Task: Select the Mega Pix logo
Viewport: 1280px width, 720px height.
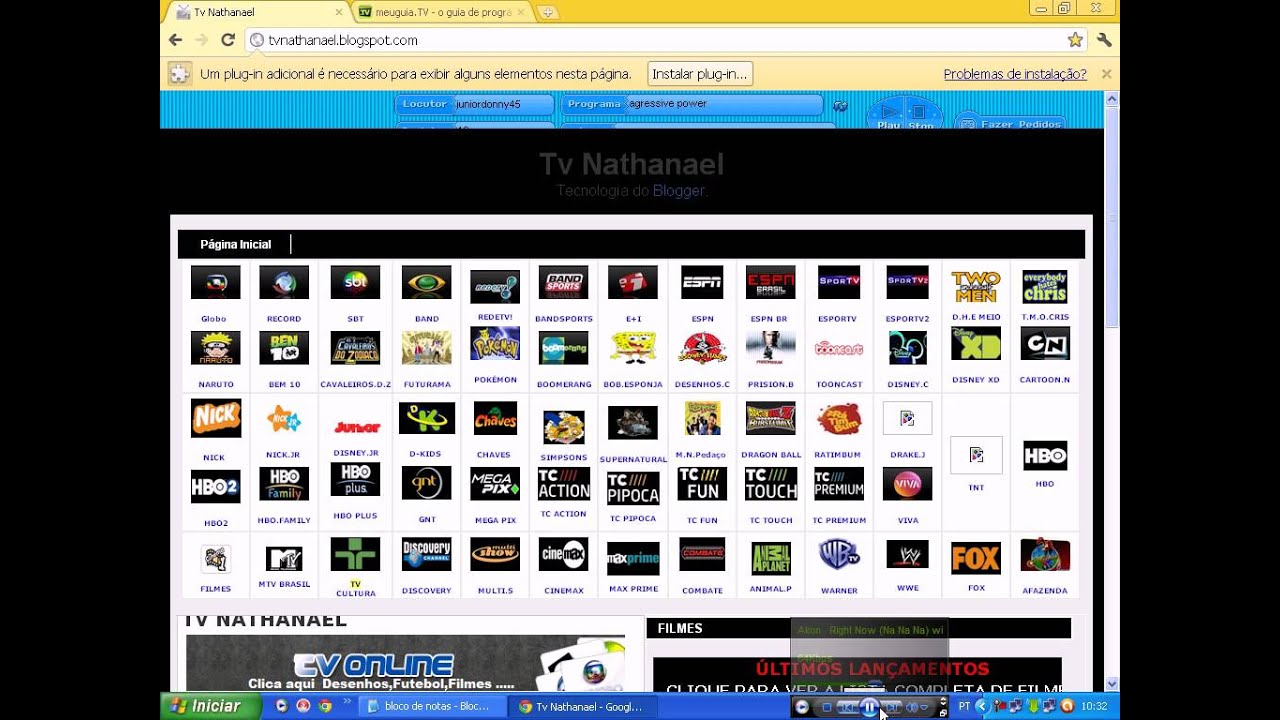Action: coord(495,484)
